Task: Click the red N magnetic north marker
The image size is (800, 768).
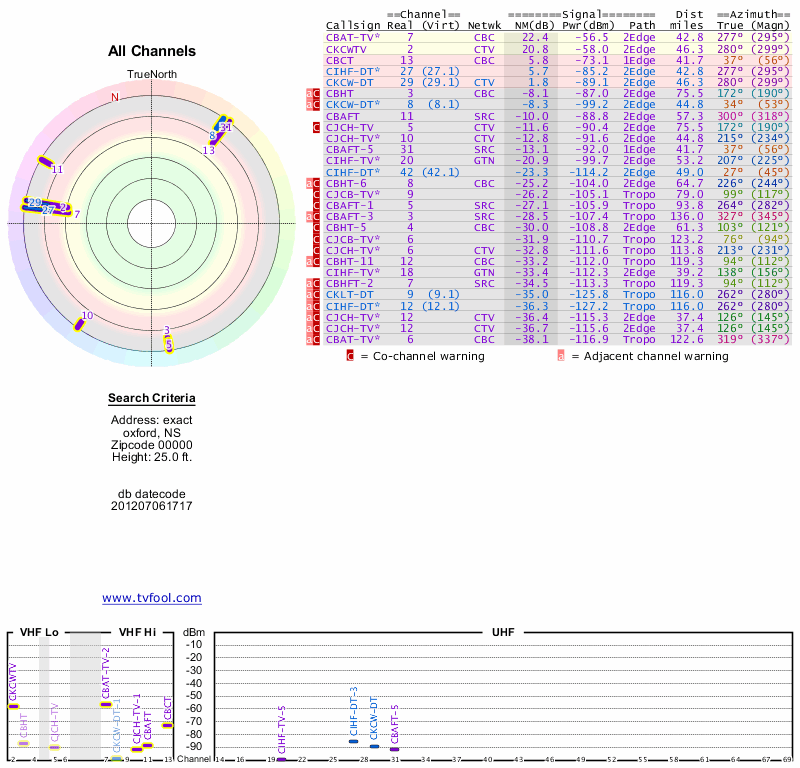Action: pos(115,97)
